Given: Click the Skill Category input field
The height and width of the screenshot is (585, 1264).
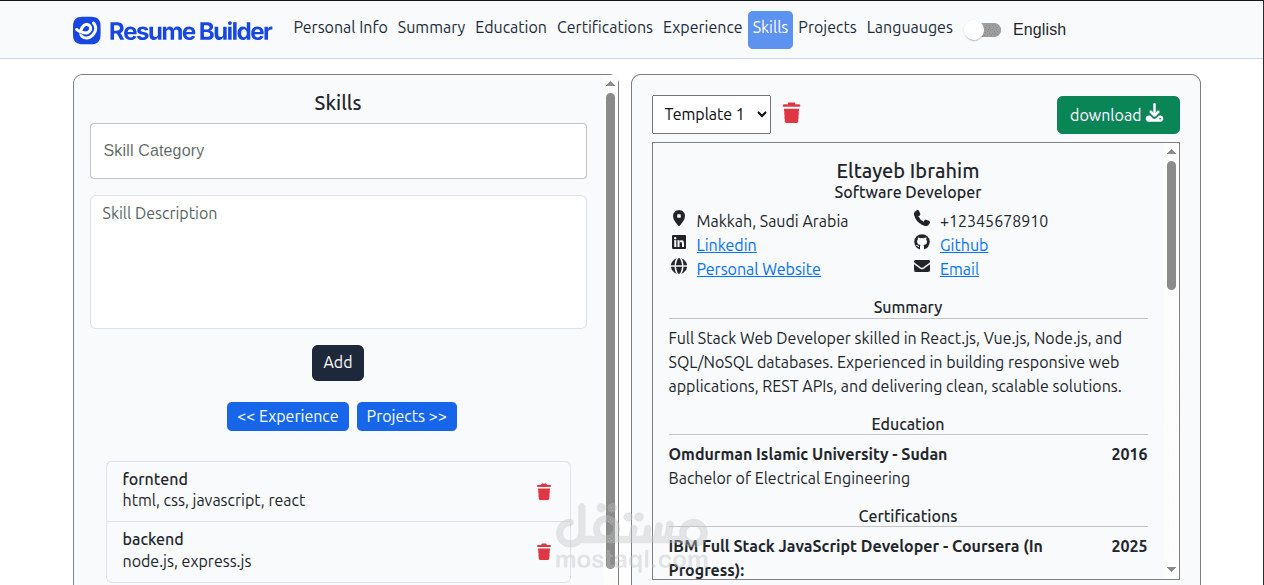Looking at the screenshot, I should point(338,151).
